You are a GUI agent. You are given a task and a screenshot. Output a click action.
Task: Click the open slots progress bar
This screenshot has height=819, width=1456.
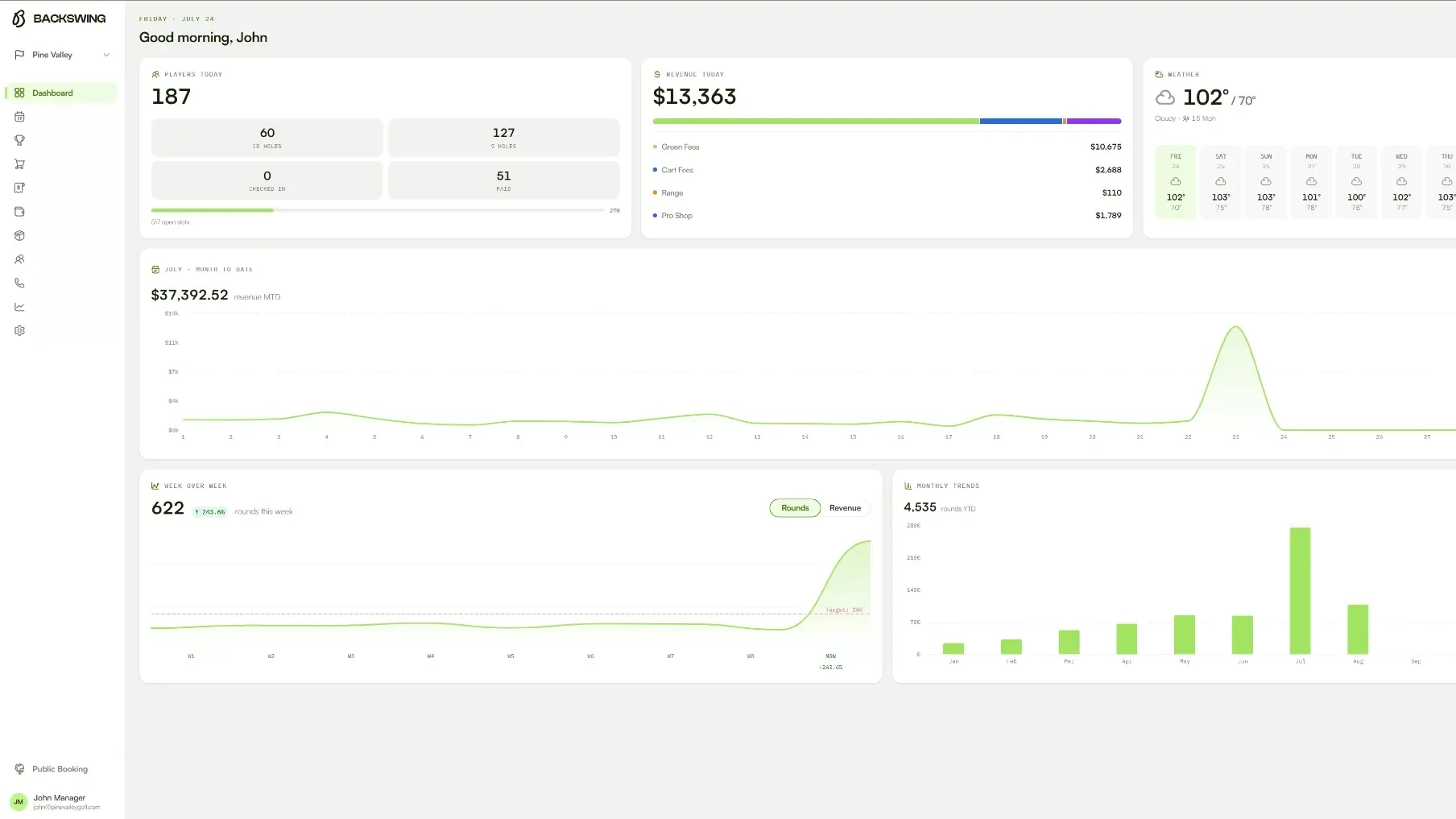378,210
